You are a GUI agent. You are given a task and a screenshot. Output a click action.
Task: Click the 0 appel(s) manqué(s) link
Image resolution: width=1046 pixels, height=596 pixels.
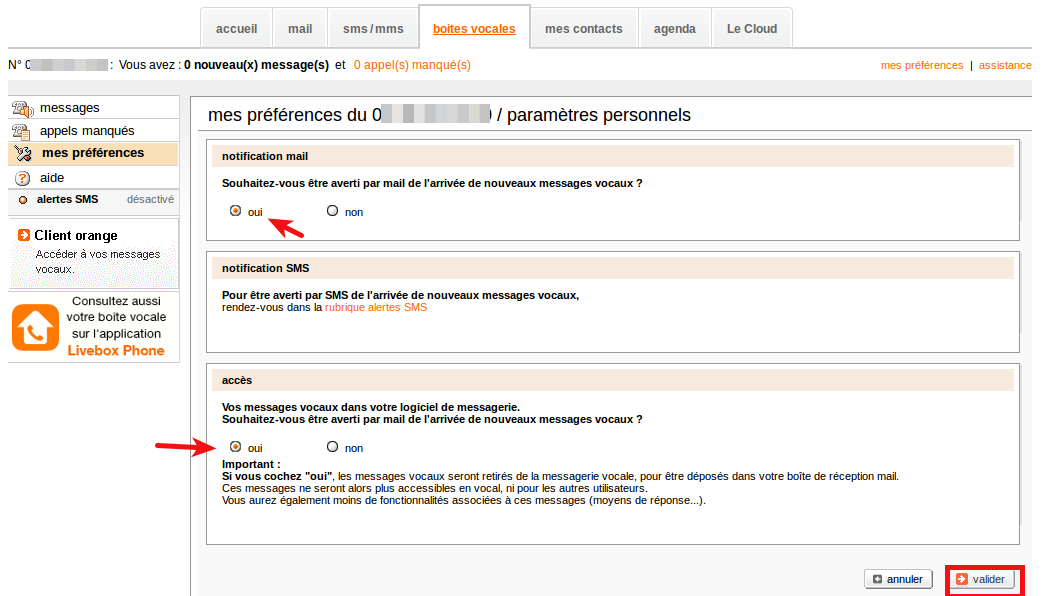412,65
